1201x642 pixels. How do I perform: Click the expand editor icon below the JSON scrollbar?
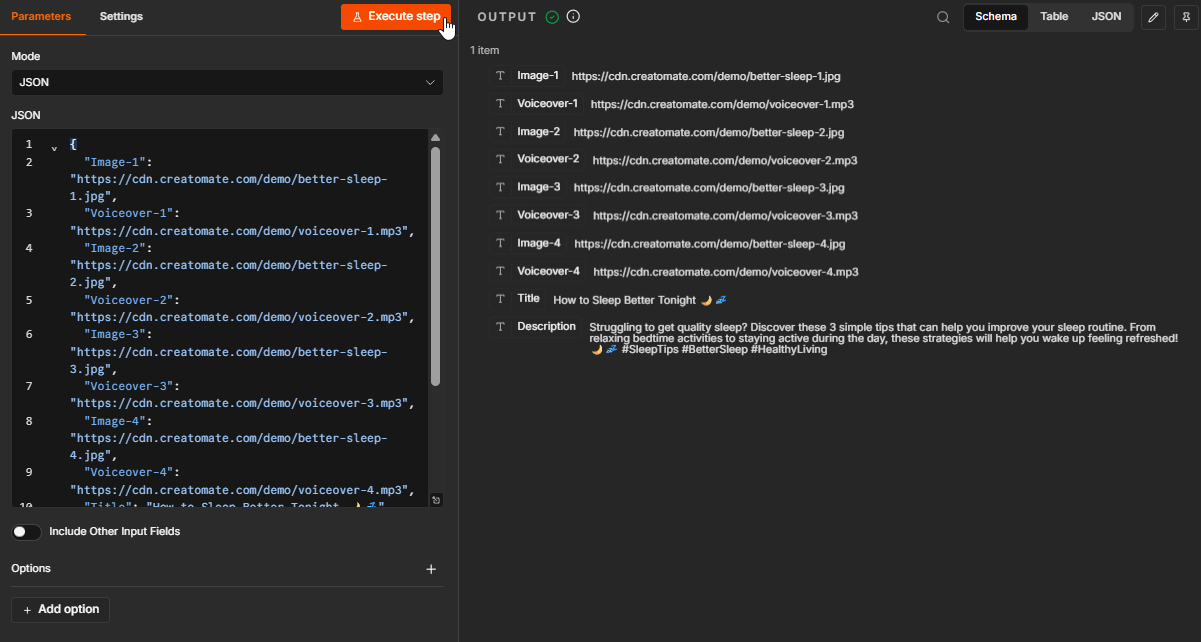tap(436, 500)
